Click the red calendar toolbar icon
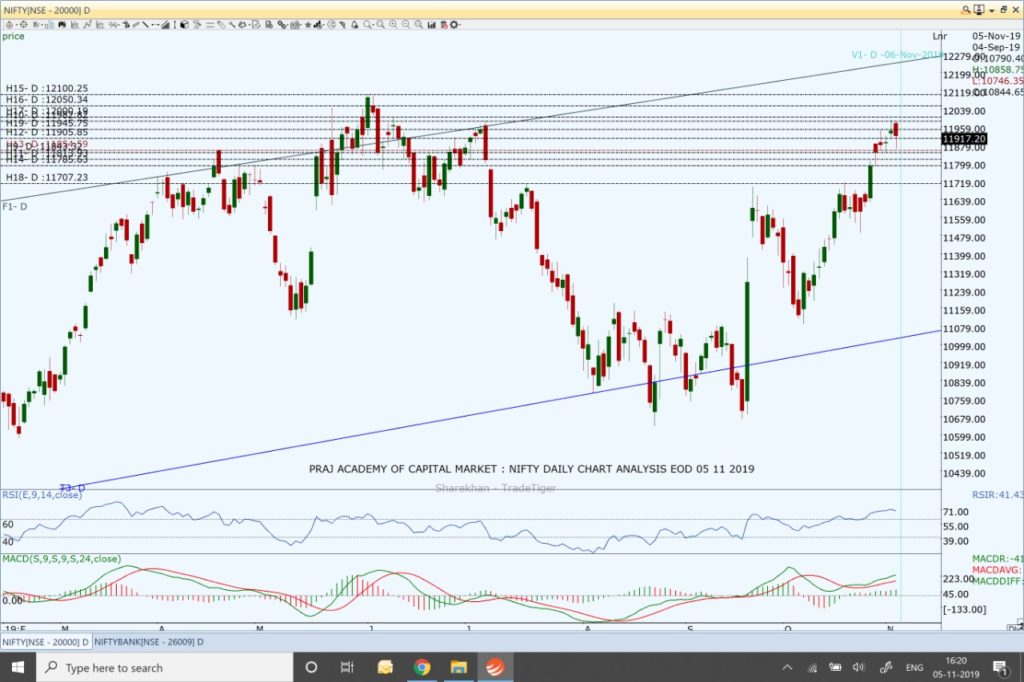 [x=444, y=25]
